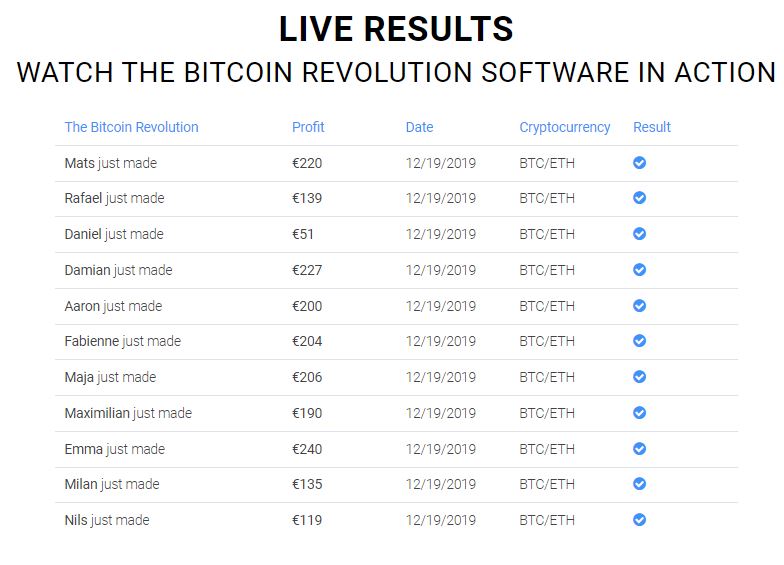Click Damian's blue result checkmark
The image size is (784, 565).
639,270
